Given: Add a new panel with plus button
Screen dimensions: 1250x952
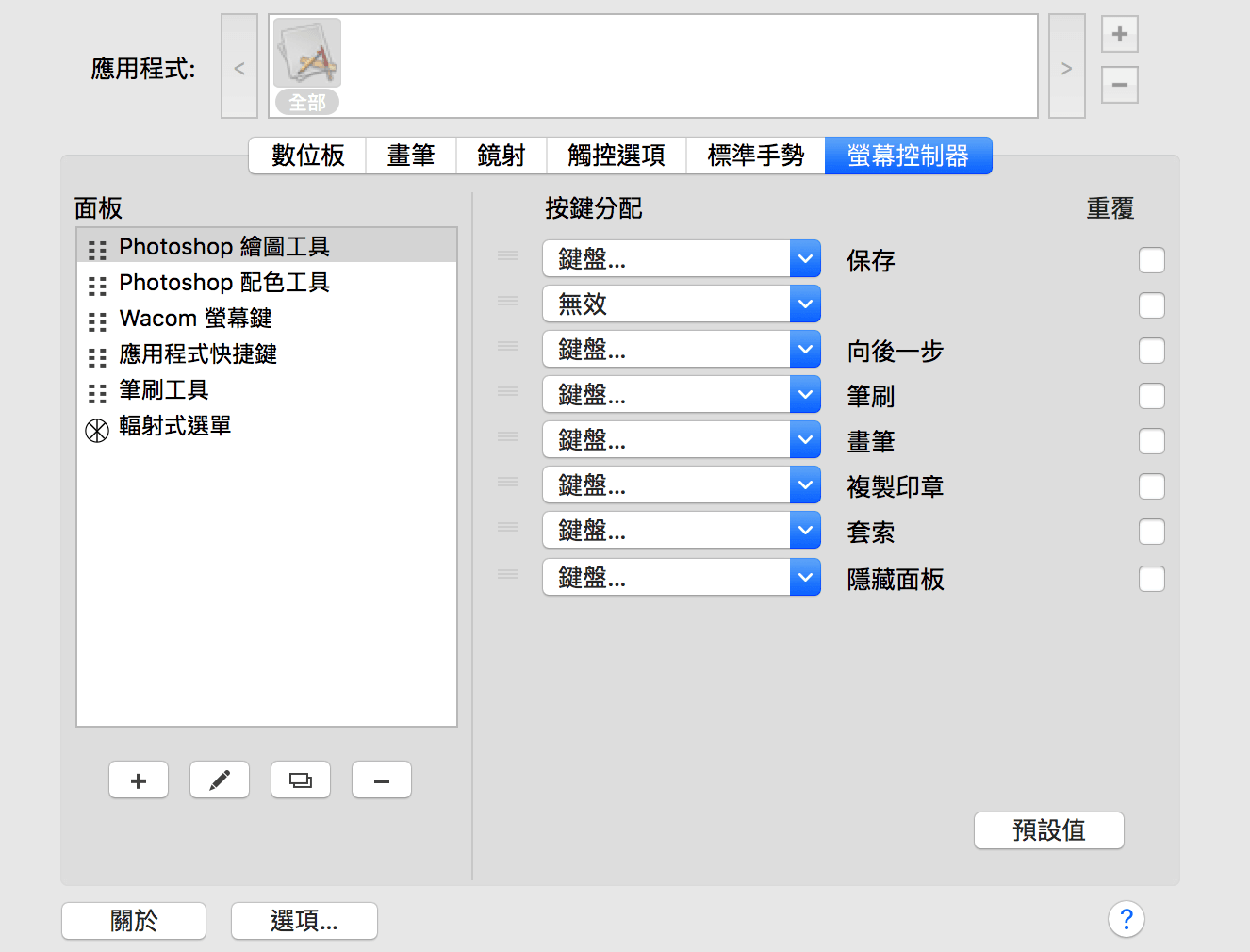Looking at the screenshot, I should pyautogui.click(x=139, y=780).
